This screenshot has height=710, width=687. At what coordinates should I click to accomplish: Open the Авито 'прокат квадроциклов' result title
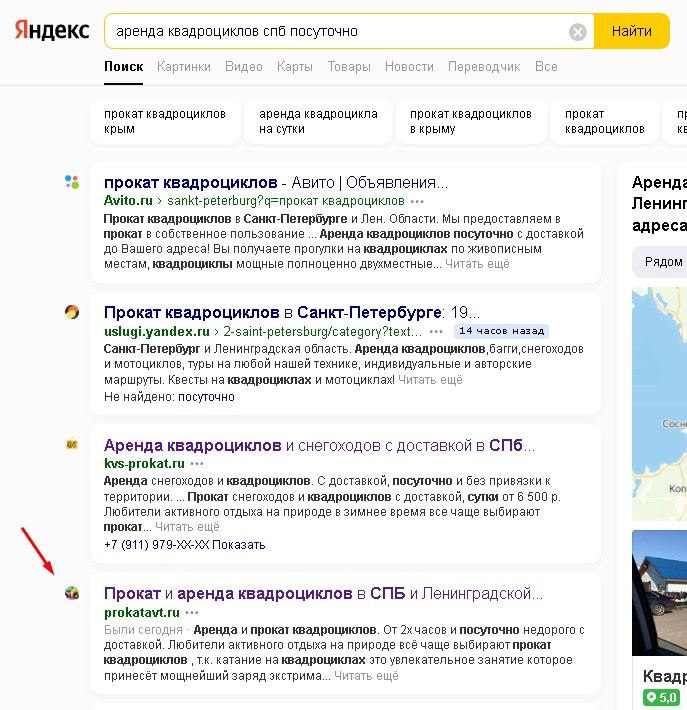click(276, 182)
